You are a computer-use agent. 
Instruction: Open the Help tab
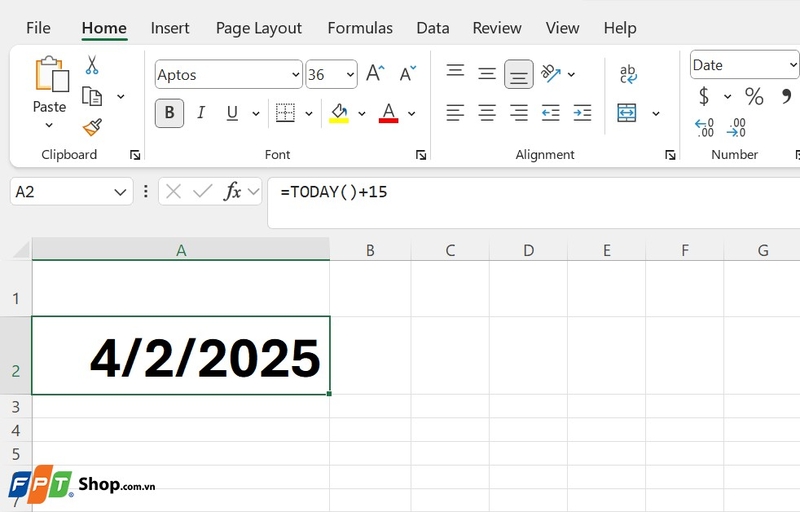[x=620, y=28]
